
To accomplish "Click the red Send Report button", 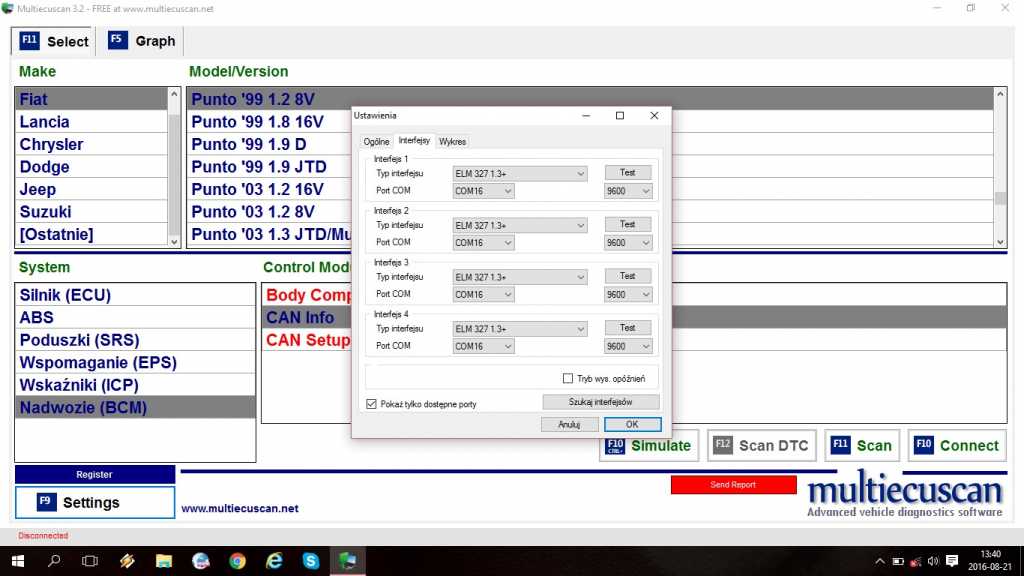I will tap(733, 485).
